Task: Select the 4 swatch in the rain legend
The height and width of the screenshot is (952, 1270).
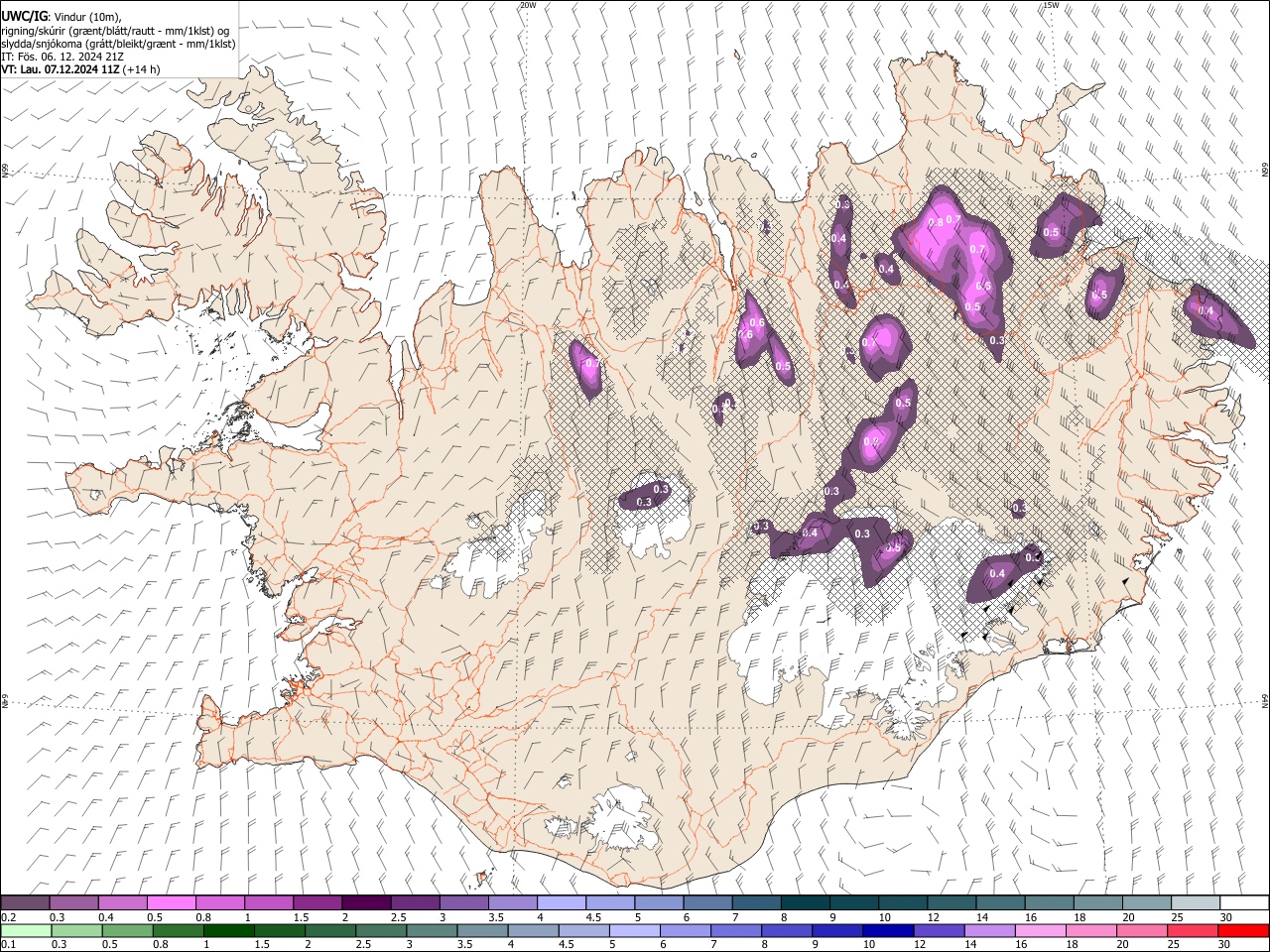Action: [533, 931]
